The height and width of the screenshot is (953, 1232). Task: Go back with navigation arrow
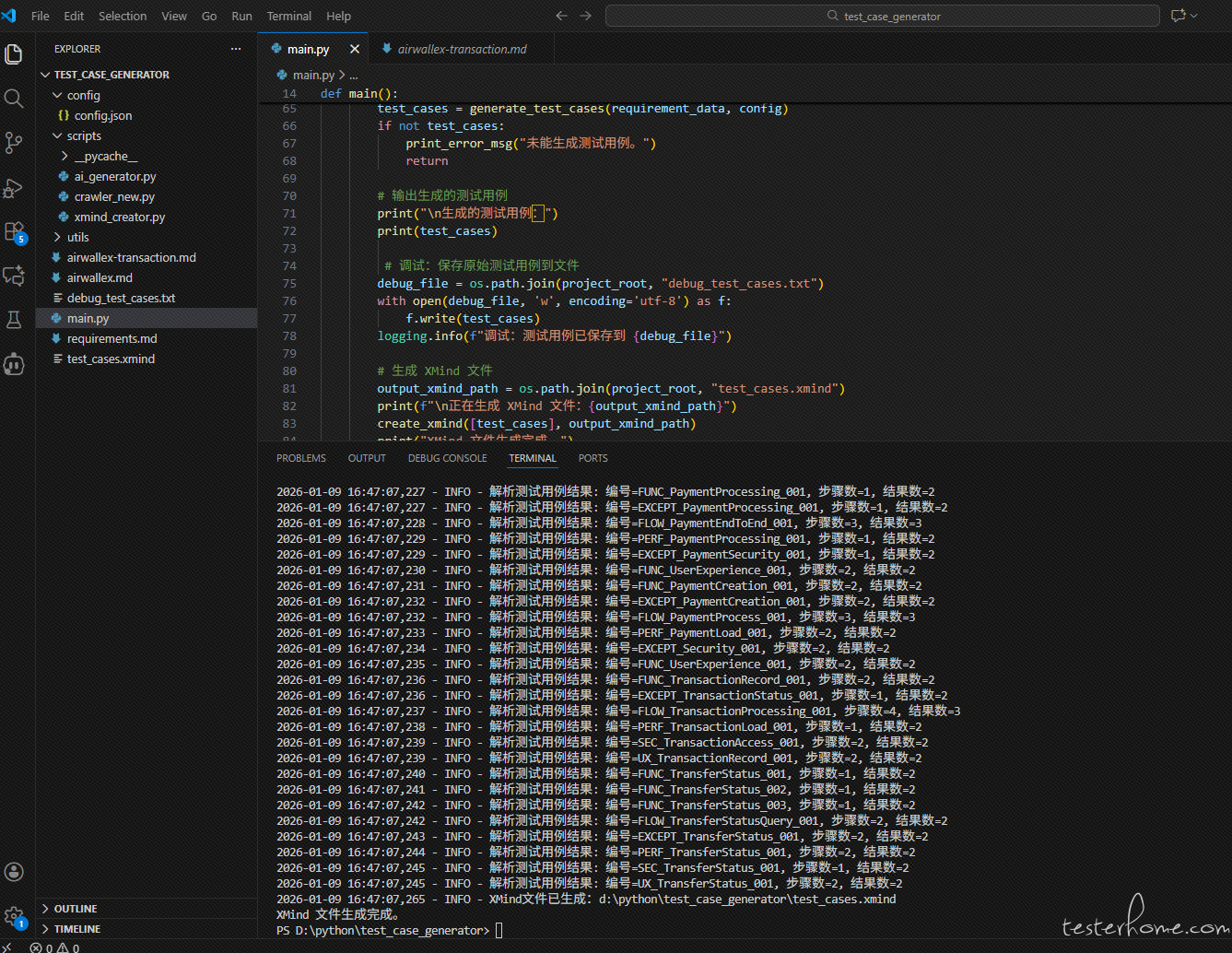pyautogui.click(x=561, y=16)
